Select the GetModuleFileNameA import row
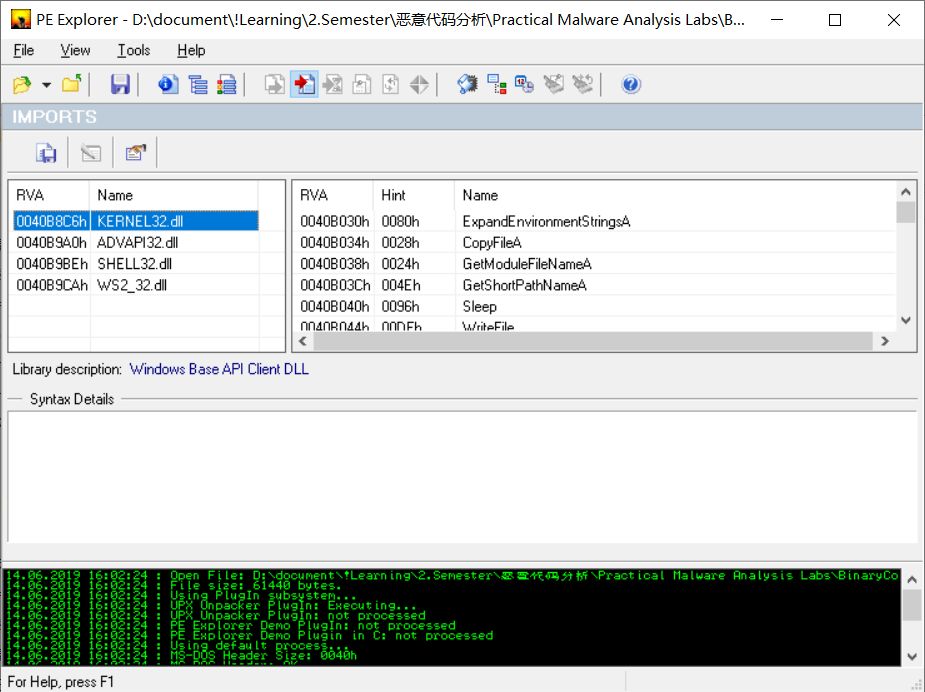The width and height of the screenshot is (925, 692). 526,264
